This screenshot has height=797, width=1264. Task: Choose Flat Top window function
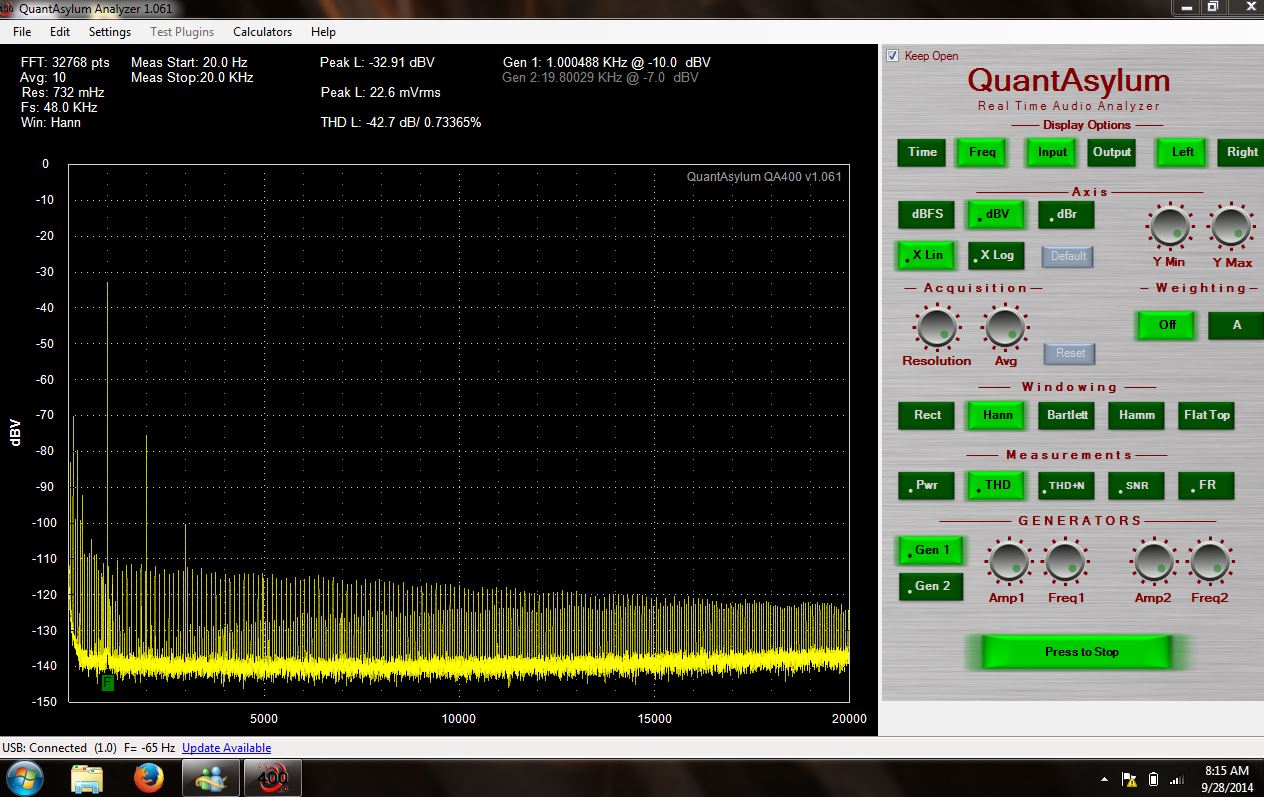point(1206,415)
